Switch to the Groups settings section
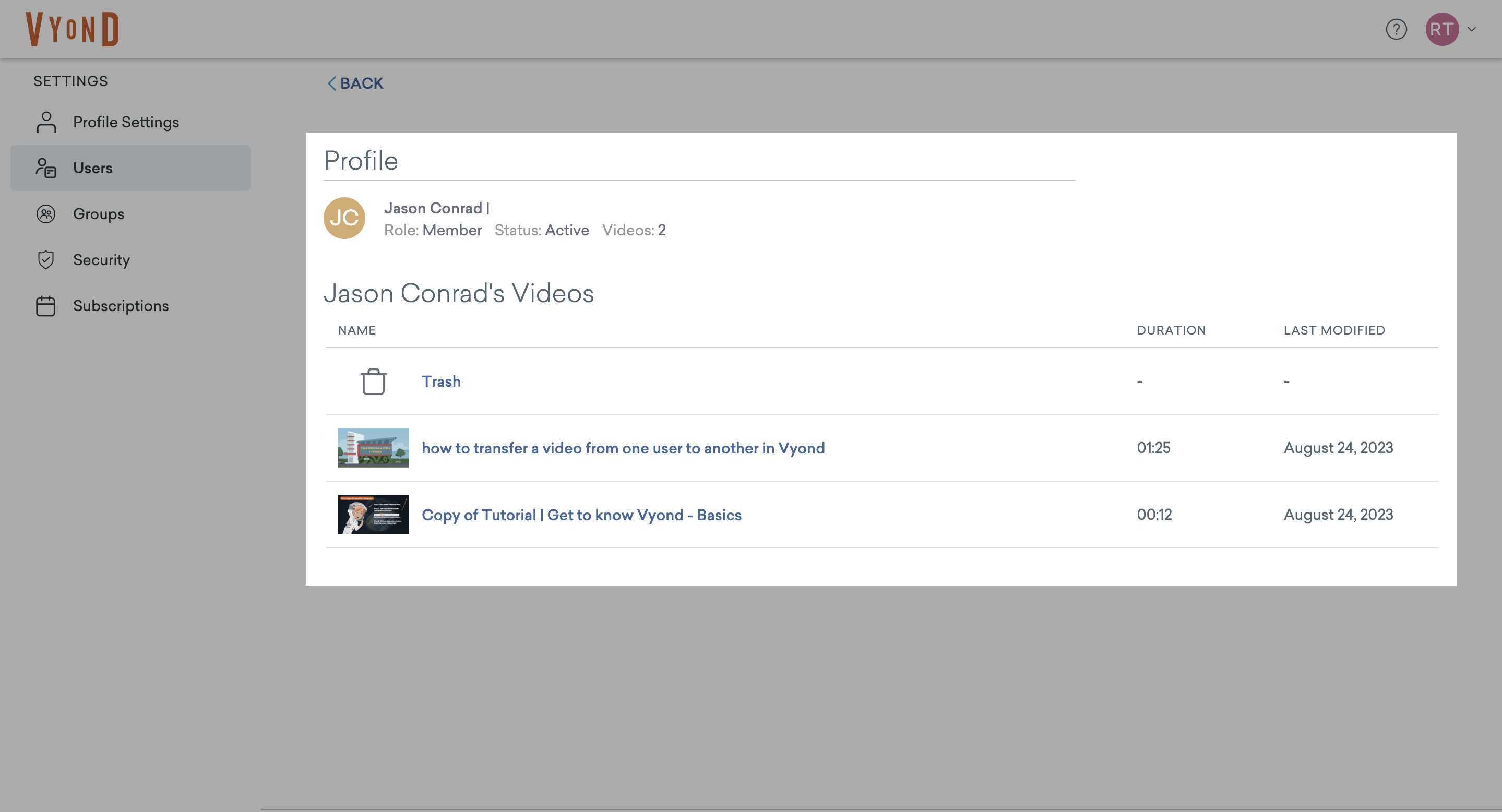This screenshot has height=812, width=1502. tap(98, 214)
